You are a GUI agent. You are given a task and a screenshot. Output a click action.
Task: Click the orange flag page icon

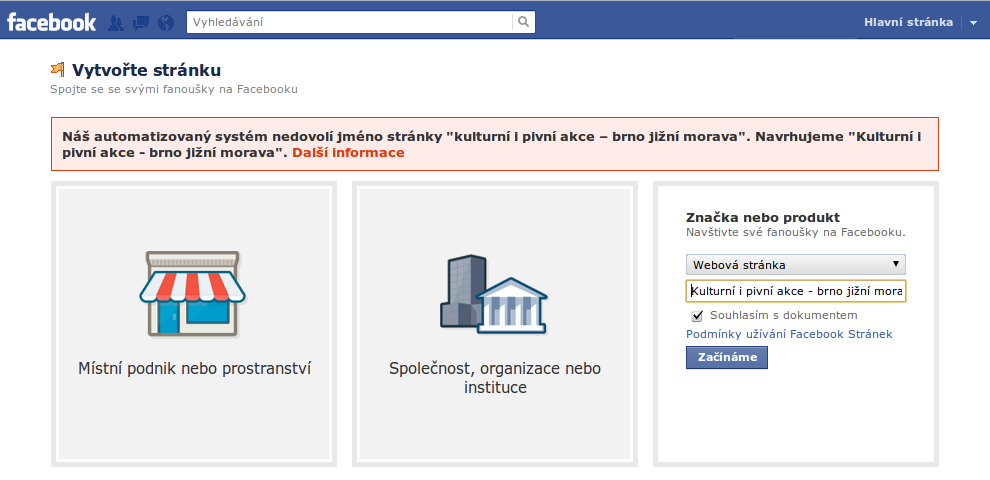pyautogui.click(x=57, y=70)
